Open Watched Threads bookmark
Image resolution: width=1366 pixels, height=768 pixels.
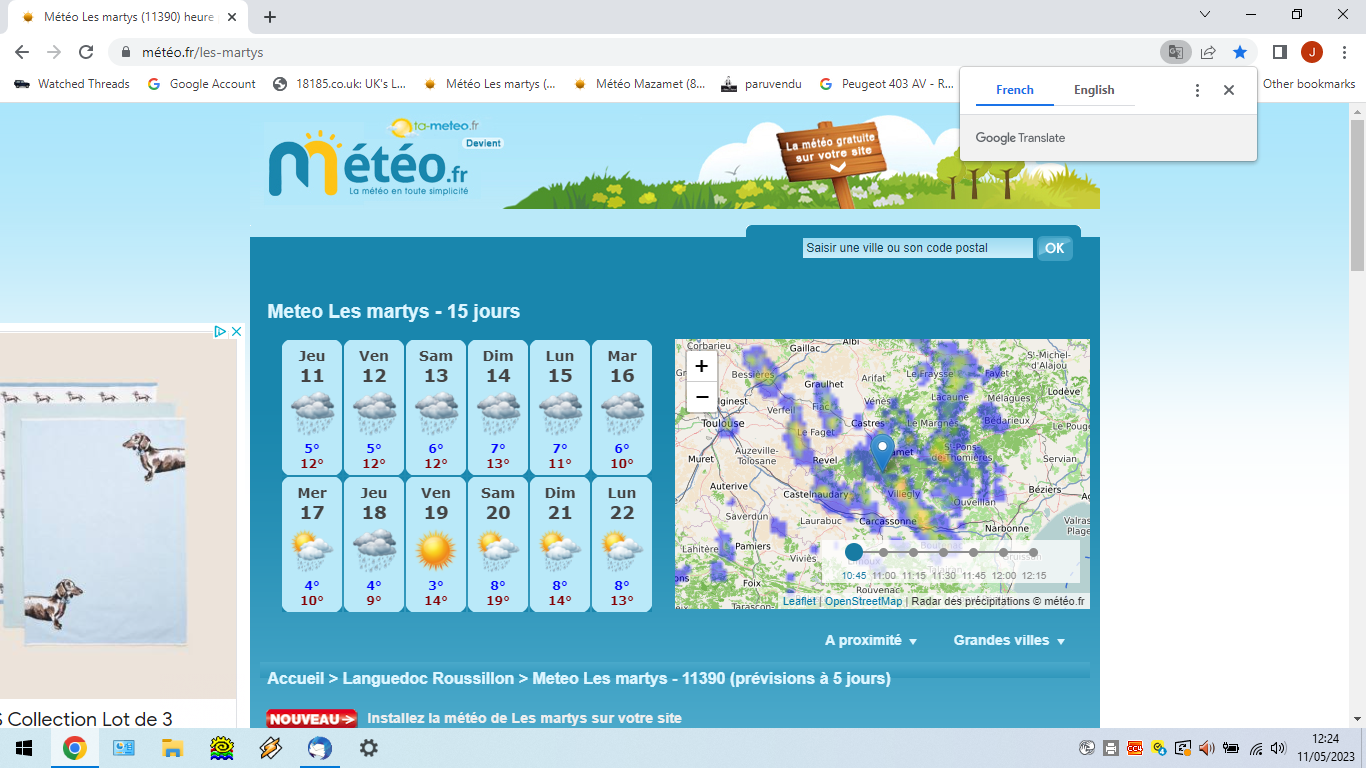click(72, 84)
